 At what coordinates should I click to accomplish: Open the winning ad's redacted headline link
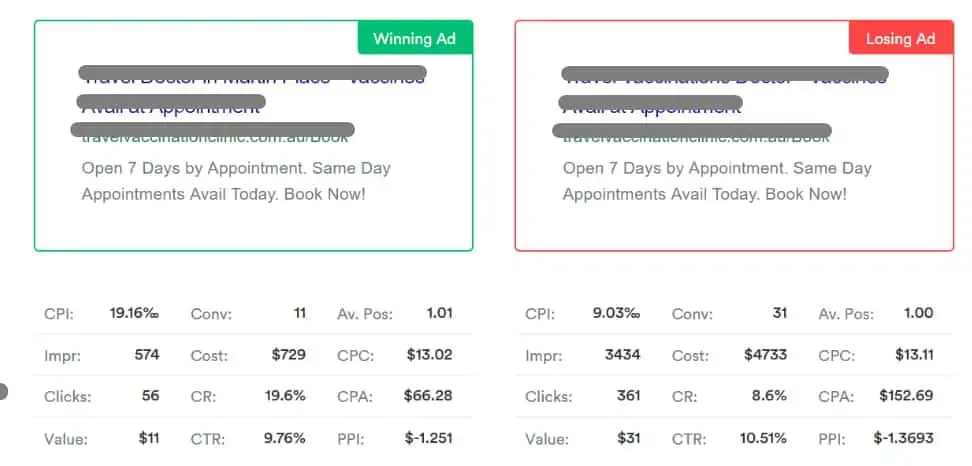click(x=253, y=90)
